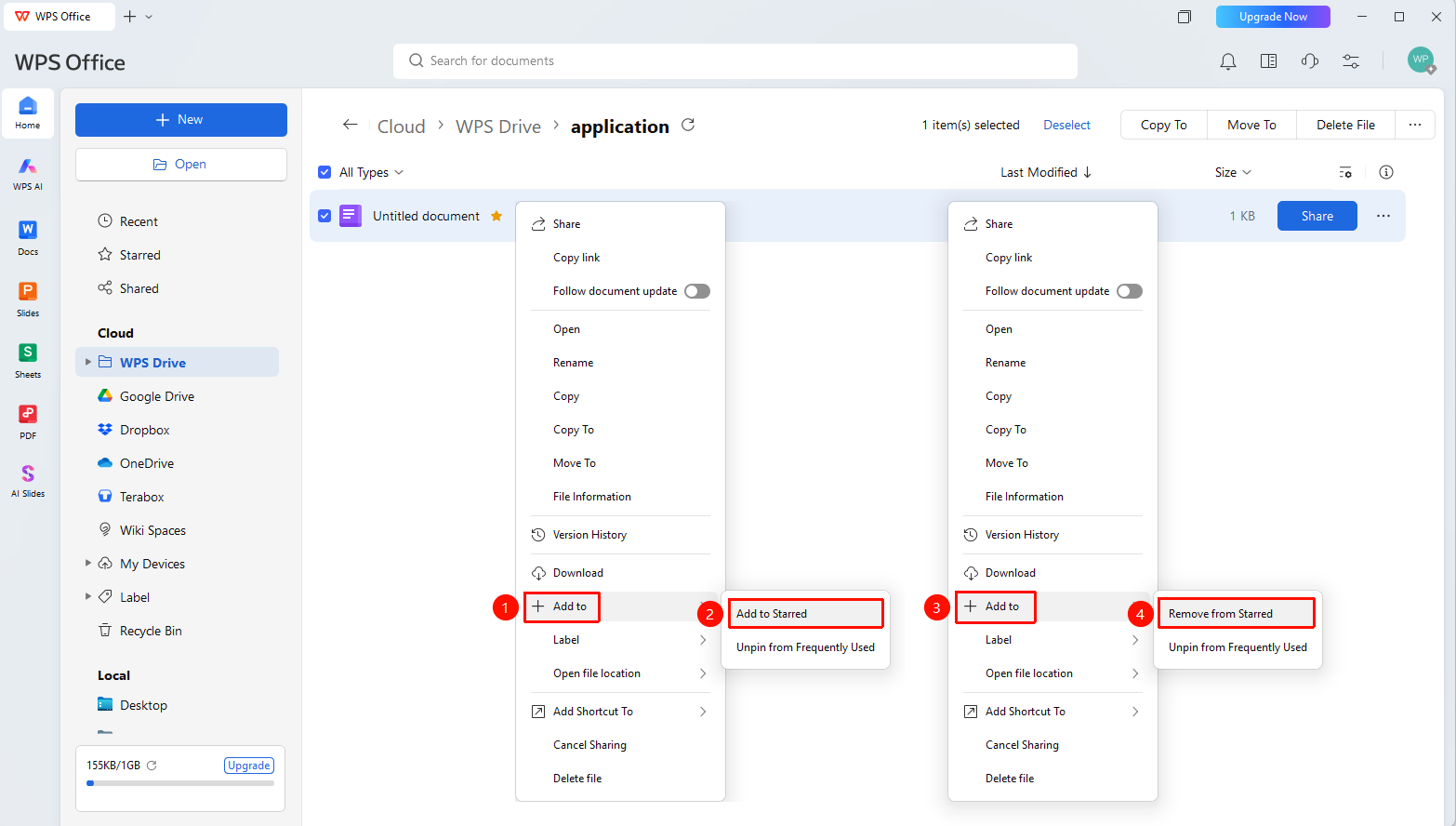This screenshot has width=1456, height=826.
Task: Click the Deselect link
Action: coord(1066,125)
